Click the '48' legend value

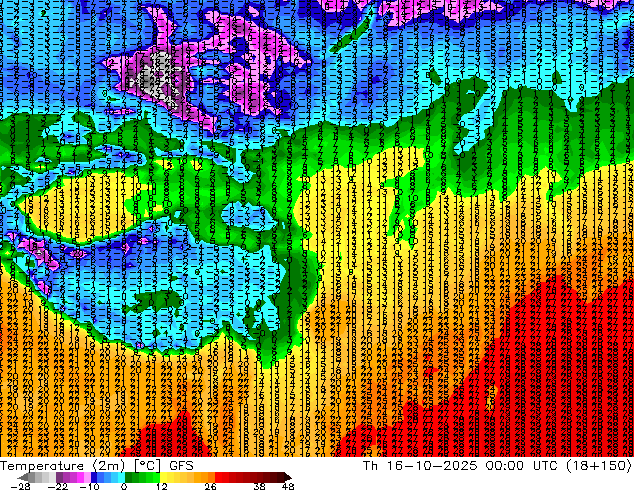pyautogui.click(x=288, y=486)
